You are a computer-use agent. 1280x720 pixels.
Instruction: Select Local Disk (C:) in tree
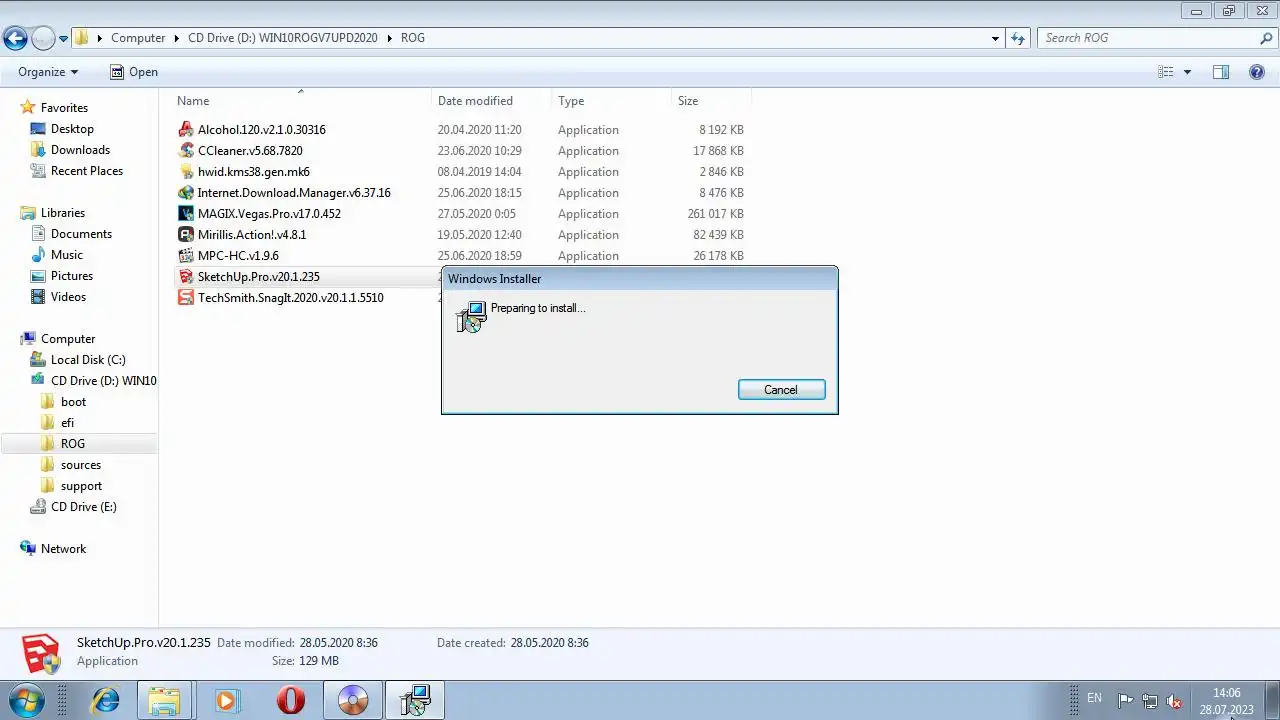88,360
